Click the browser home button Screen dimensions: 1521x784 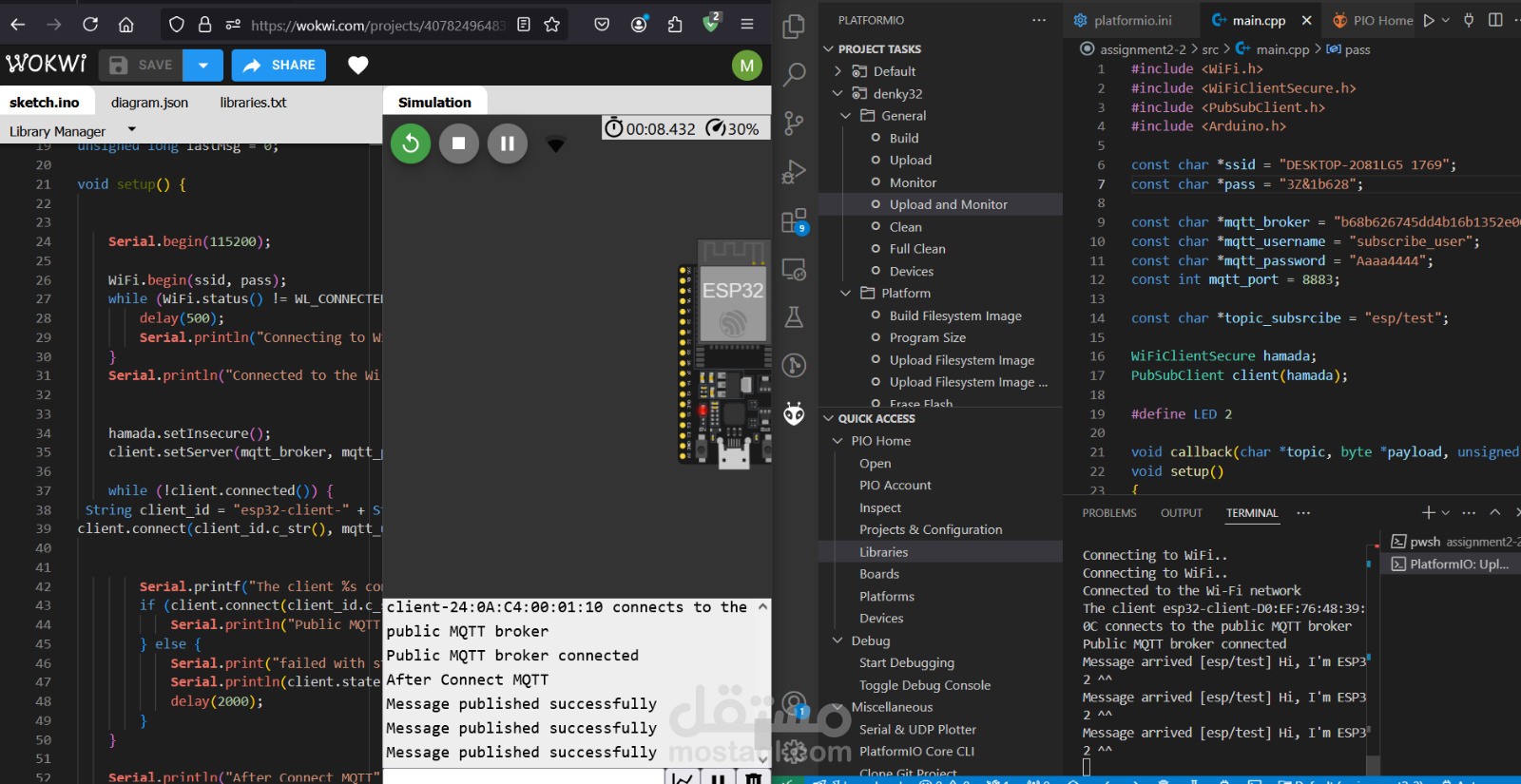125,25
